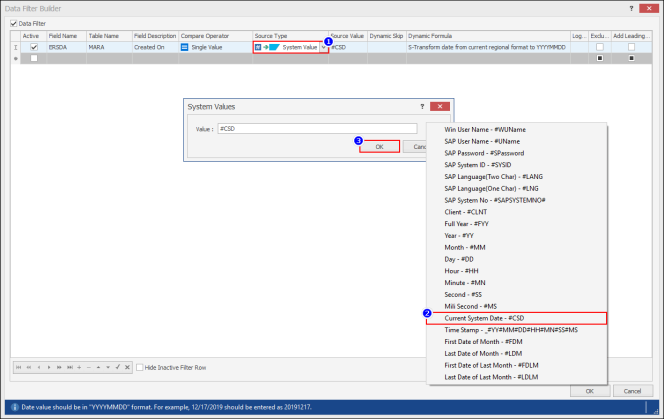Move filter row up with arrow
This screenshot has height=419, width=664.
pyautogui.click(x=98, y=367)
